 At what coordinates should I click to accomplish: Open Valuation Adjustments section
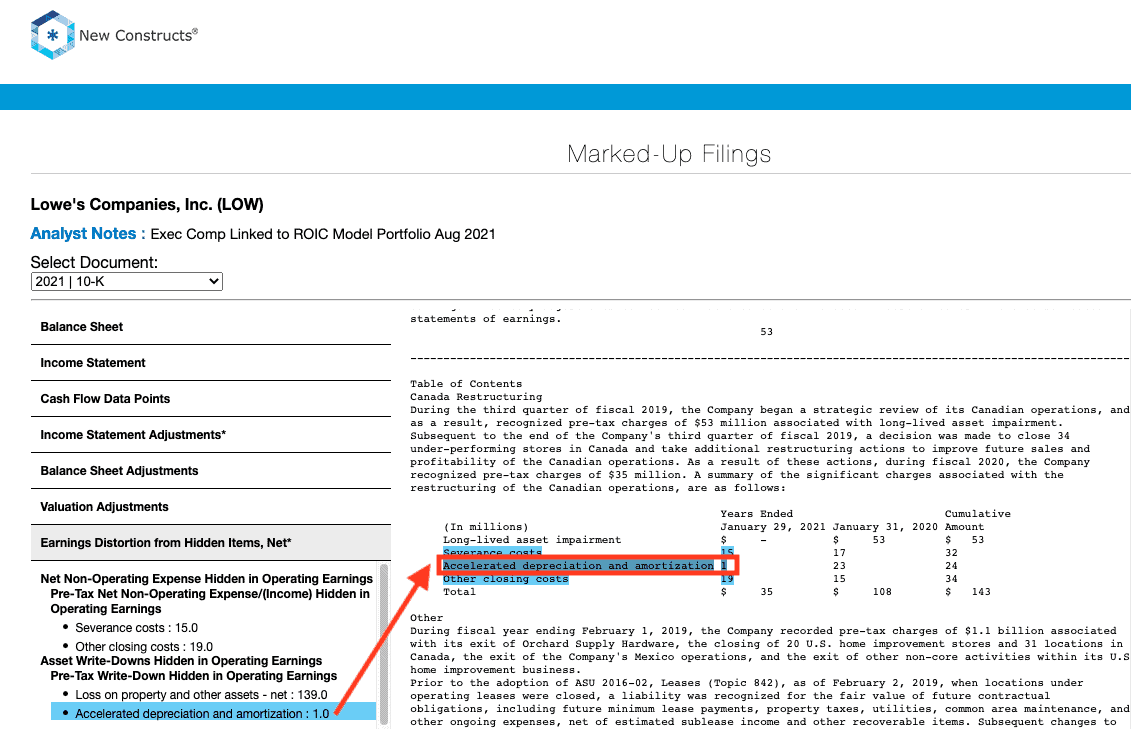[x=211, y=507]
